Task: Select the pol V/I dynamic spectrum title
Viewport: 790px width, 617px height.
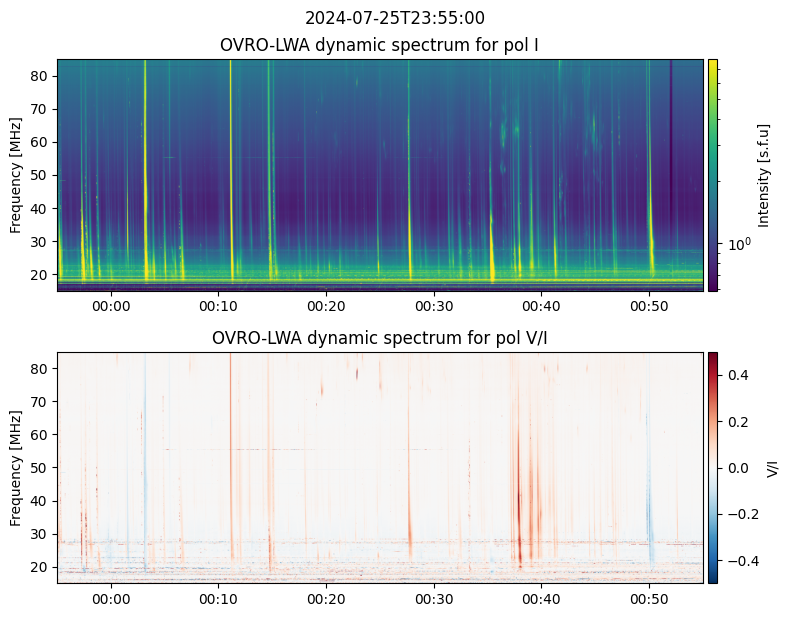Action: coord(379,338)
